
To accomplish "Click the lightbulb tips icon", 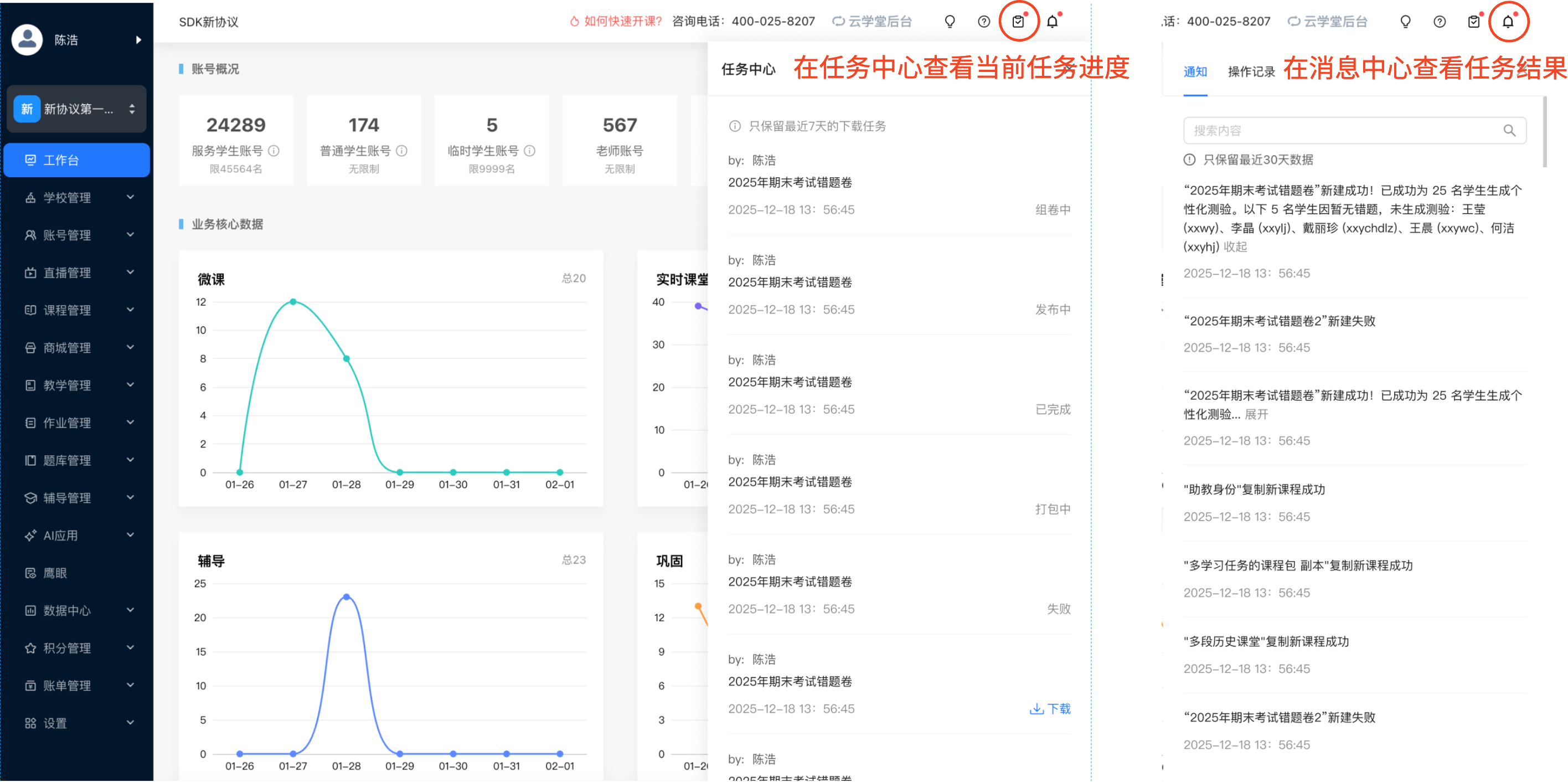I will 950,22.
